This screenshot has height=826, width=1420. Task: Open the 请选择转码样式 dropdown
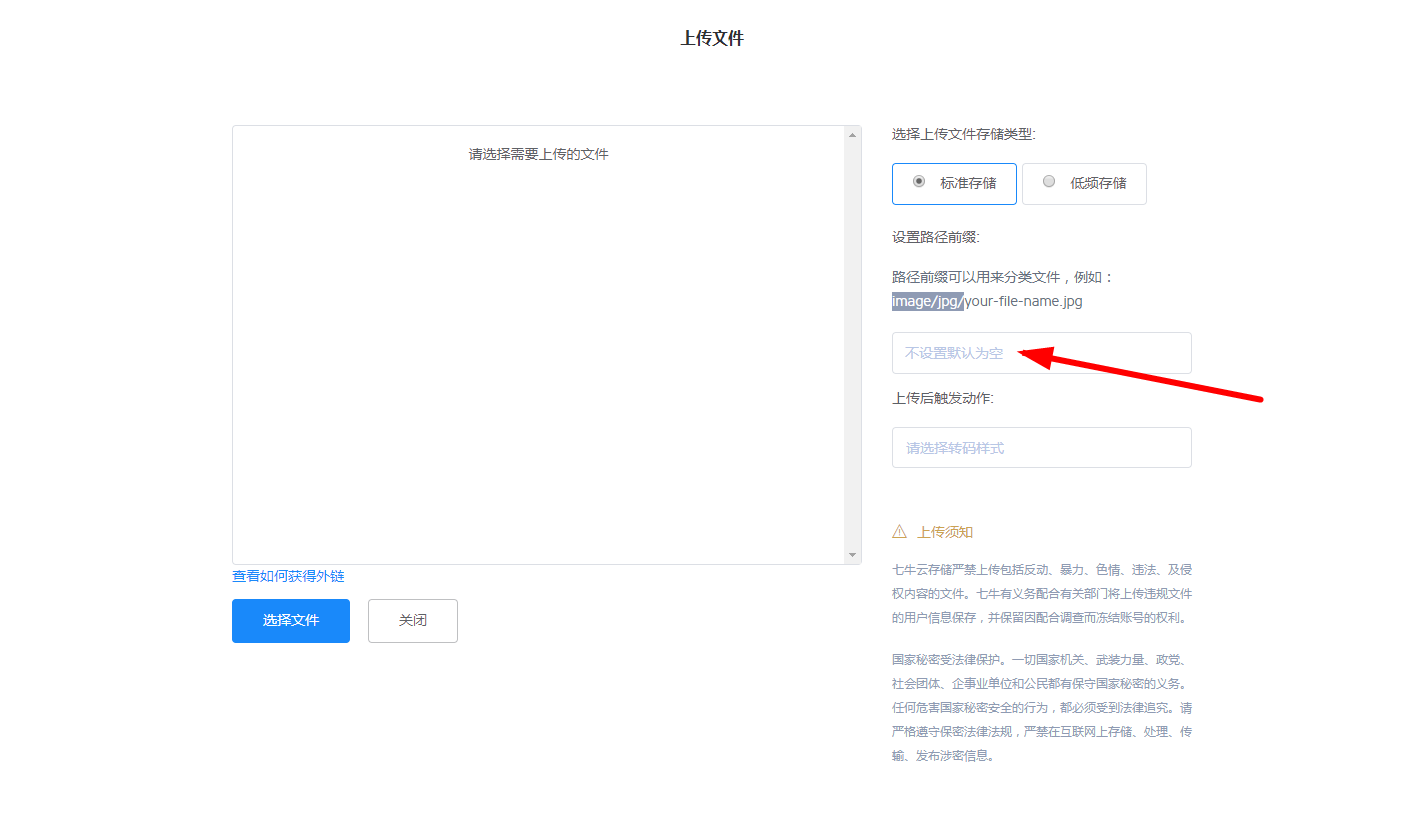point(1041,448)
